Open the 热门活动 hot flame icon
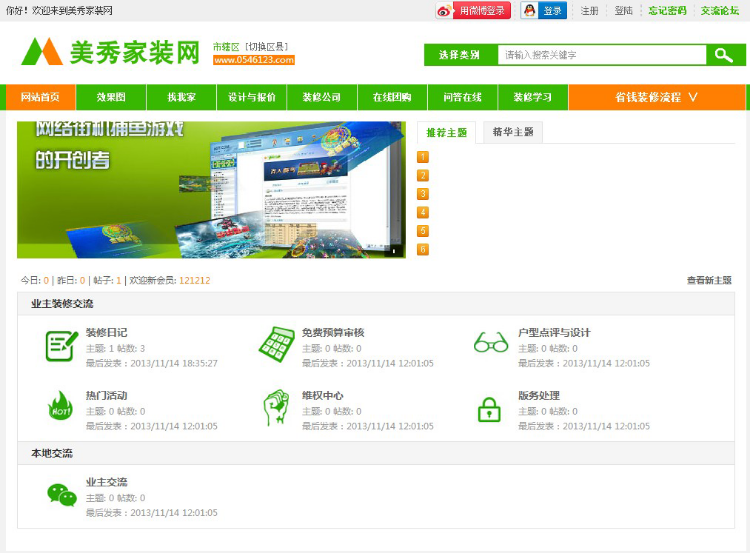 tap(60, 406)
